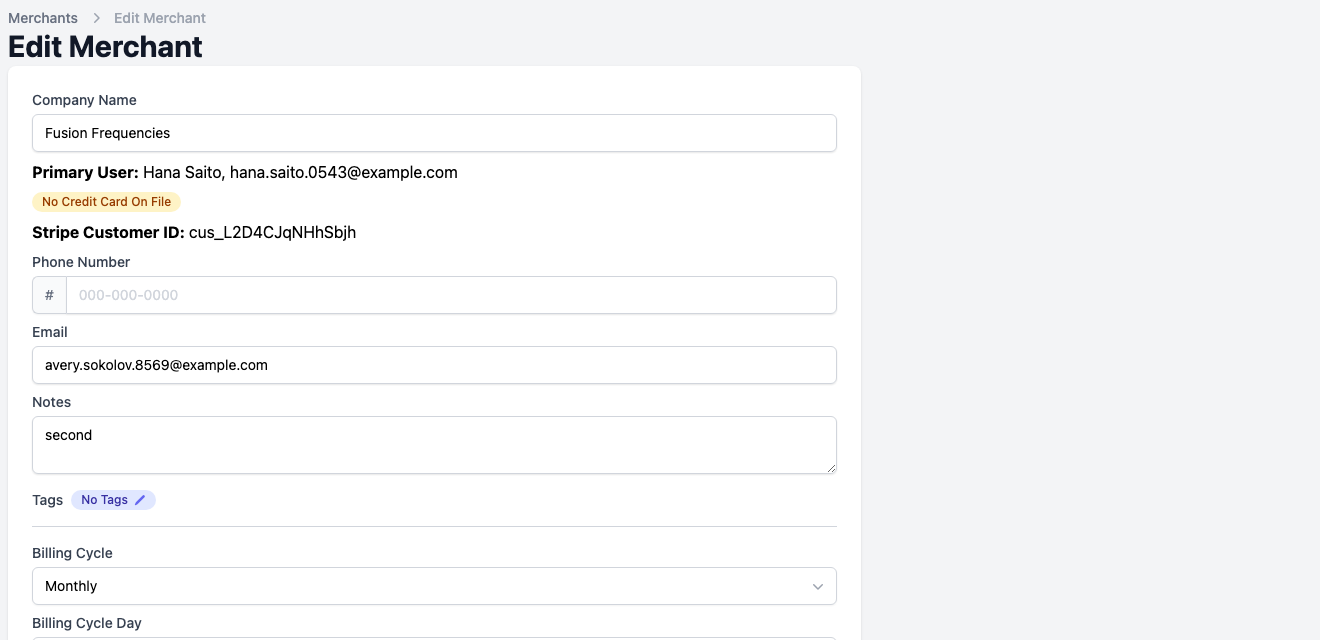Select the No Credit Card On File badge

[107, 202]
